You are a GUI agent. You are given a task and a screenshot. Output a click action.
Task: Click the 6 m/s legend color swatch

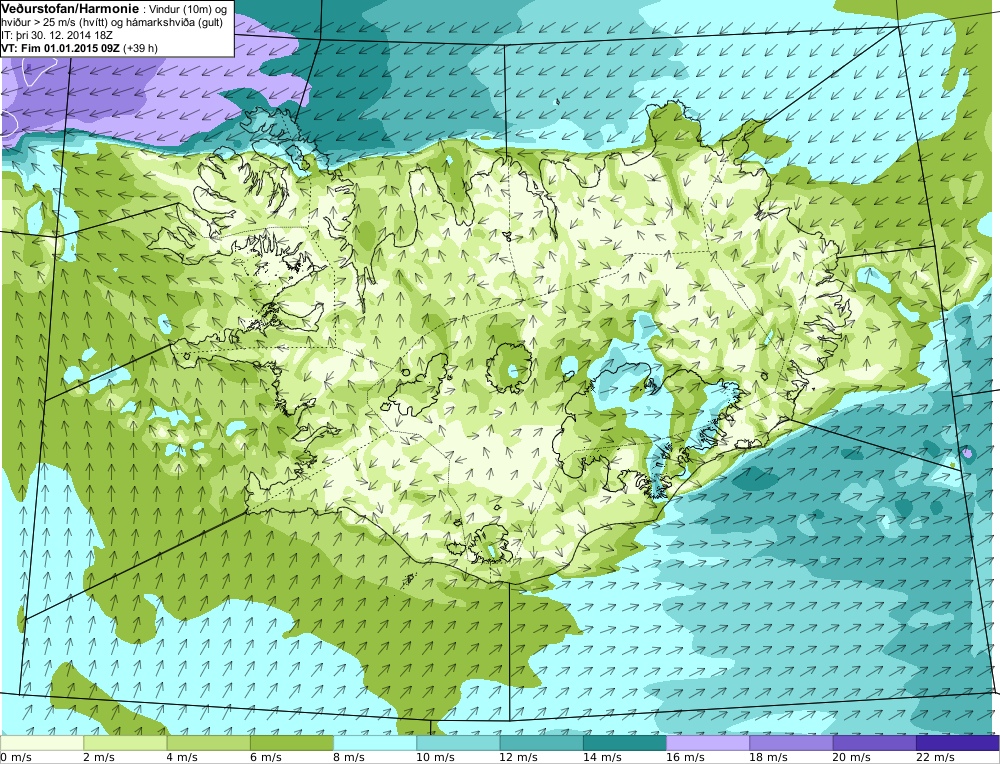click(x=291, y=743)
